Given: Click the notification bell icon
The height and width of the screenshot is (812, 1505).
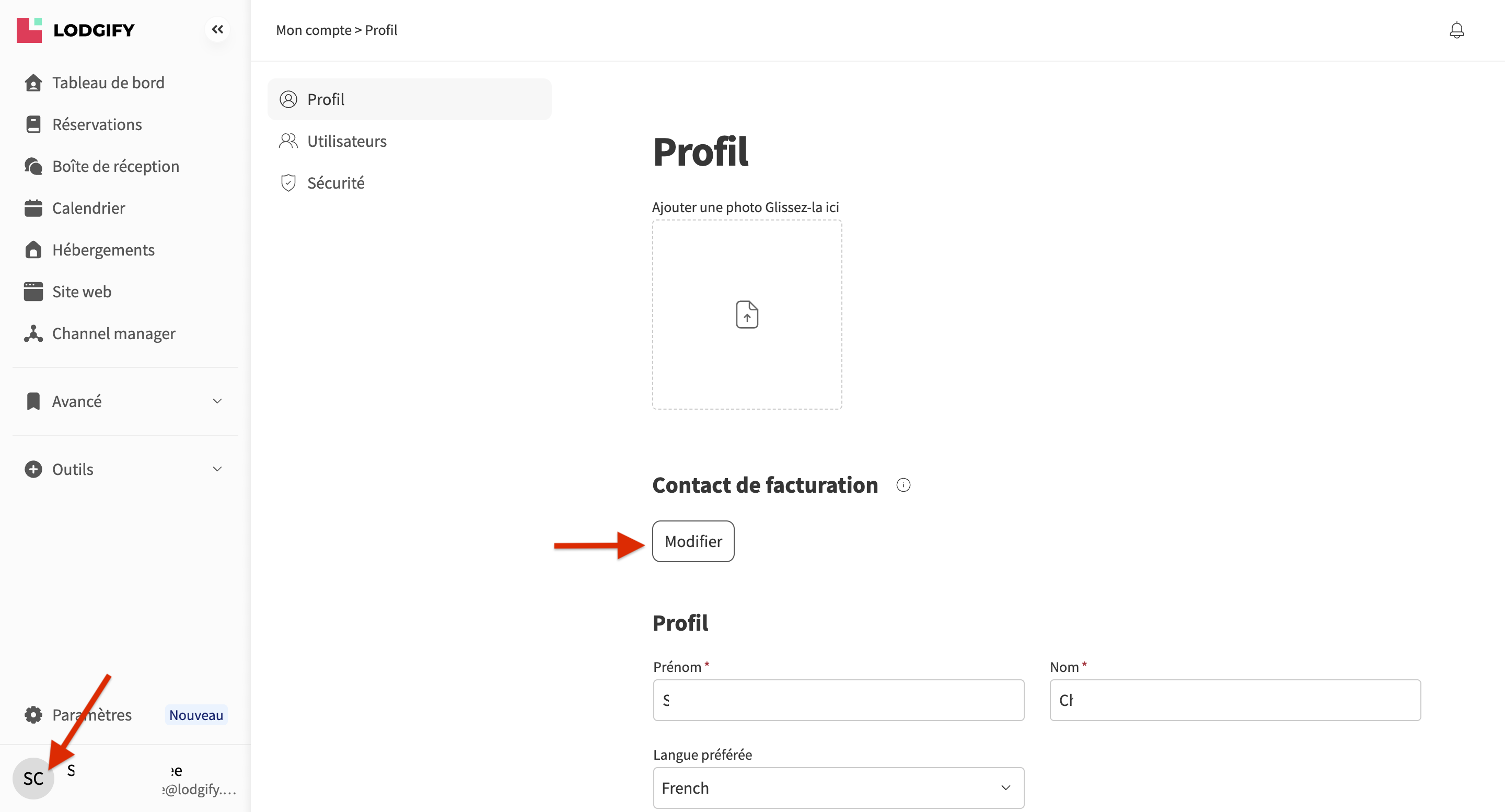Looking at the screenshot, I should click(x=1456, y=30).
